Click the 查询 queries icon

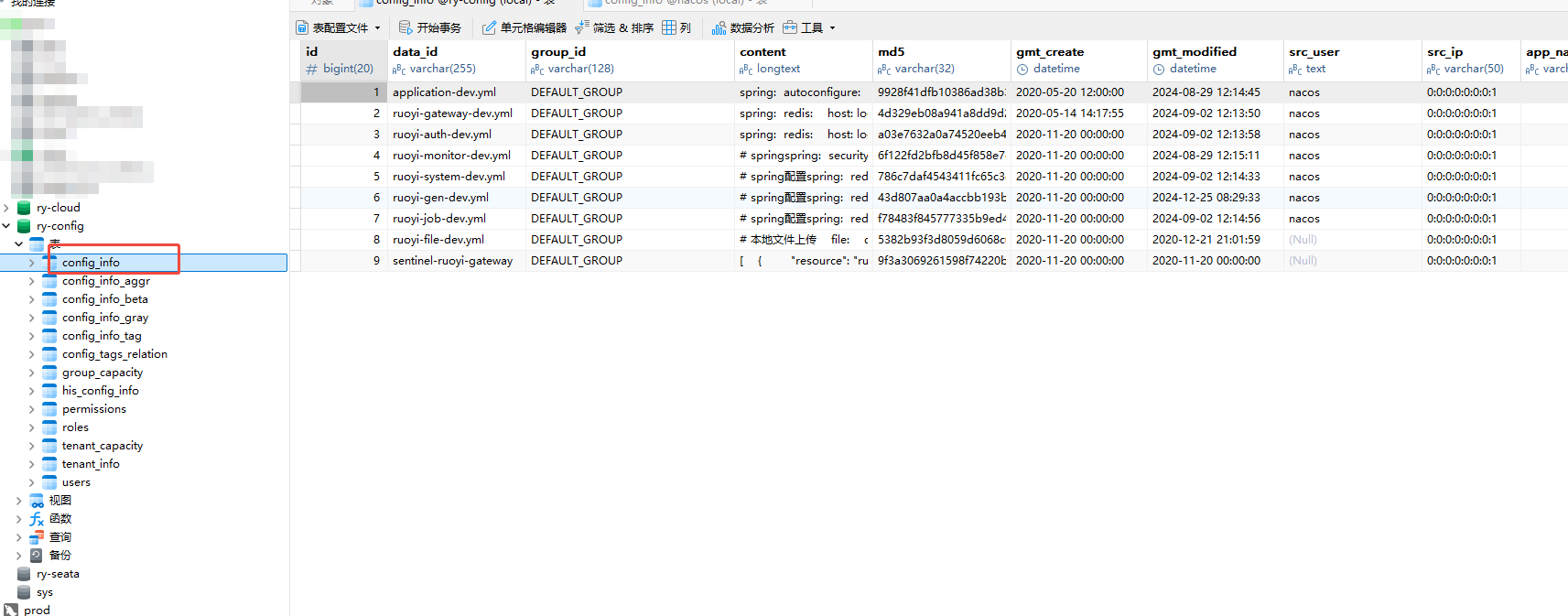pyautogui.click(x=37, y=537)
